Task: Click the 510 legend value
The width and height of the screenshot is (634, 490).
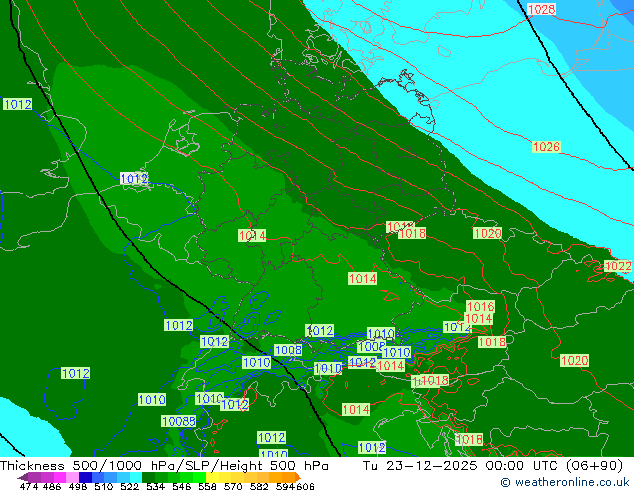Action: (104, 486)
